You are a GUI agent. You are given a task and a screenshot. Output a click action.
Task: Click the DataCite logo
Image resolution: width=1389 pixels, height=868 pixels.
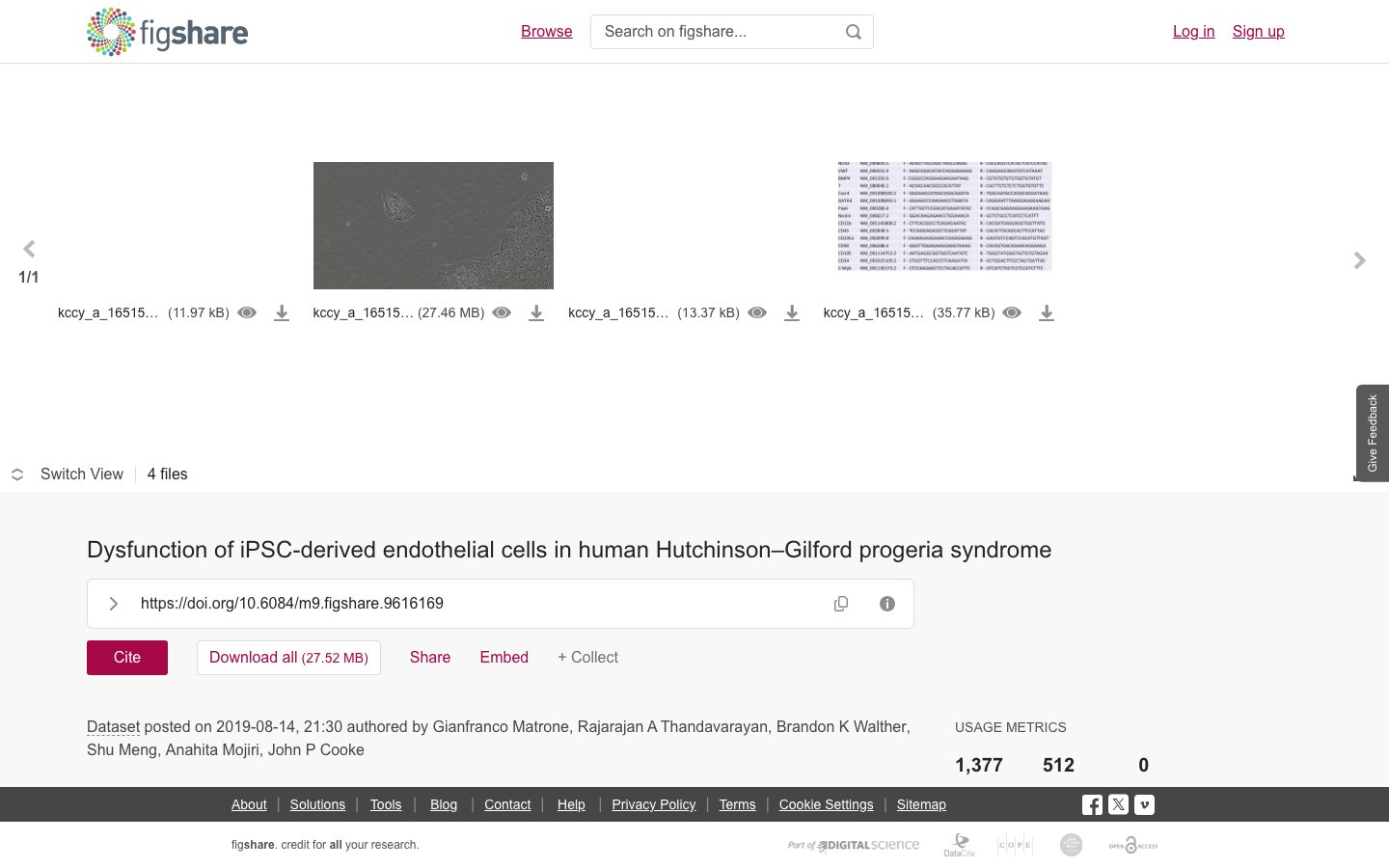[x=959, y=845]
